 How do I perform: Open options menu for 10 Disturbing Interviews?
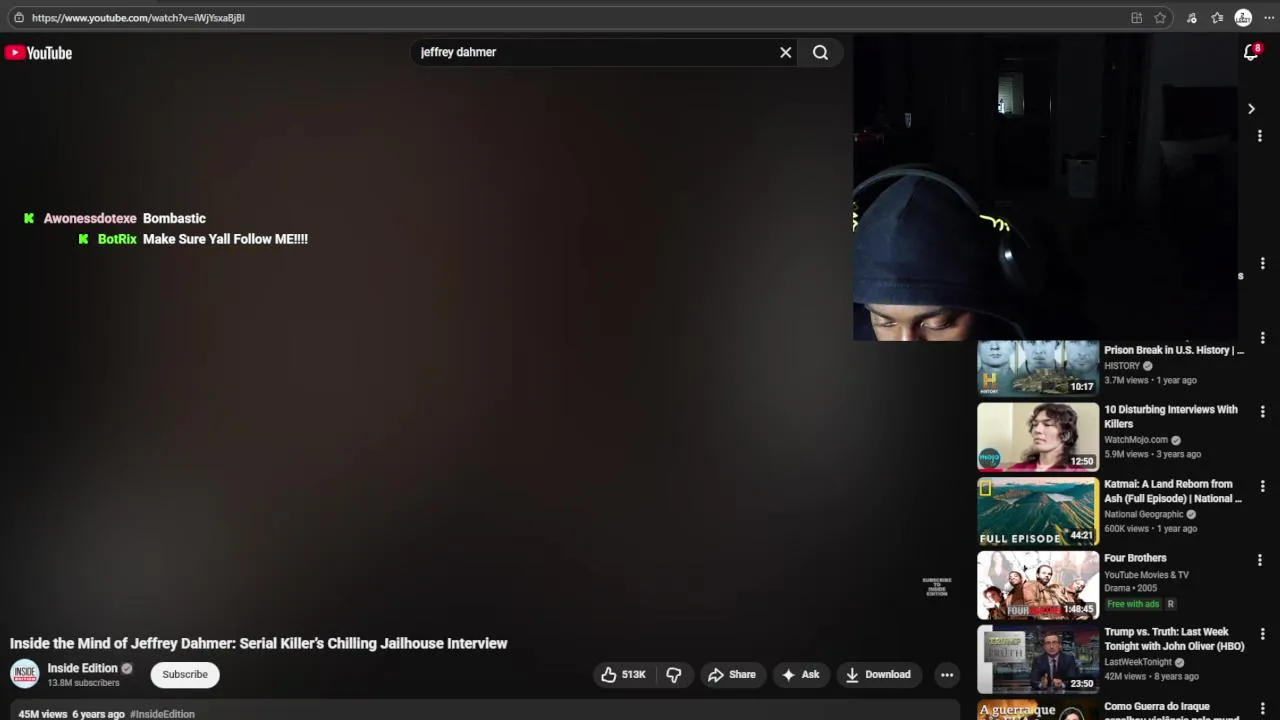pos(1262,412)
